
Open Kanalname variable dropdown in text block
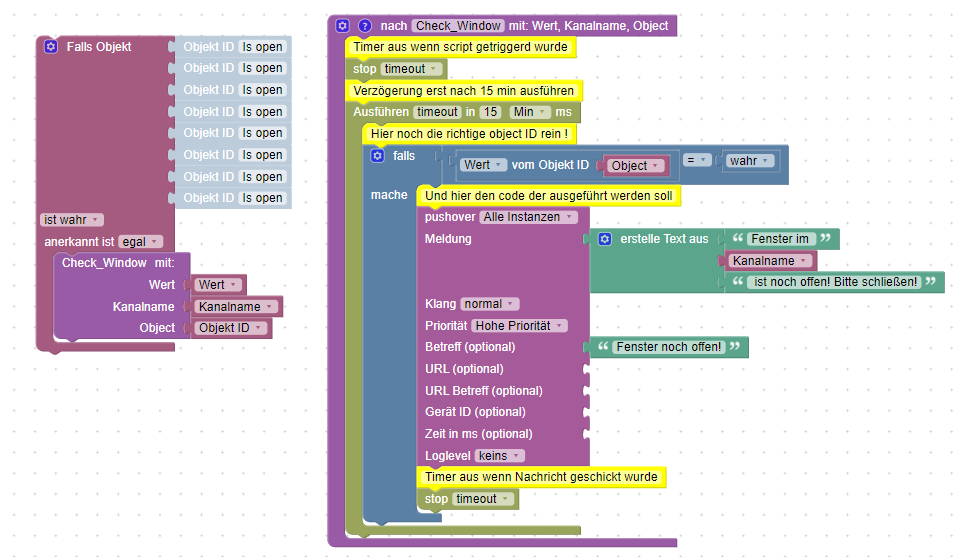[771, 261]
